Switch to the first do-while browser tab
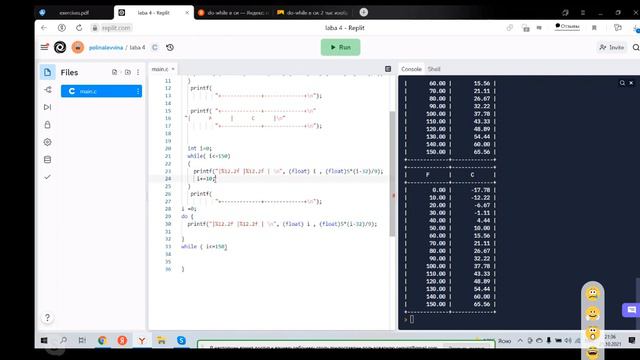Image resolution: width=640 pixels, height=360 pixels. click(x=234, y=13)
